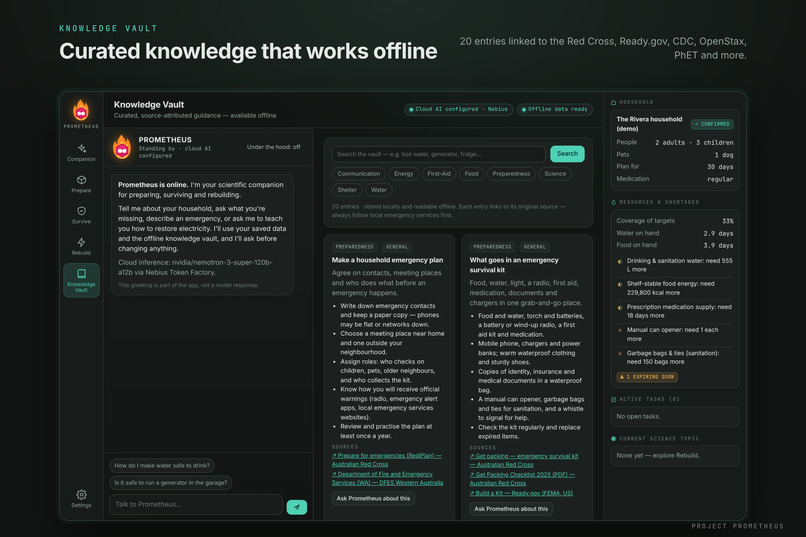Viewport: 806px width, 537px height.
Task: Click Medication regular row
Action: click(x=675, y=179)
